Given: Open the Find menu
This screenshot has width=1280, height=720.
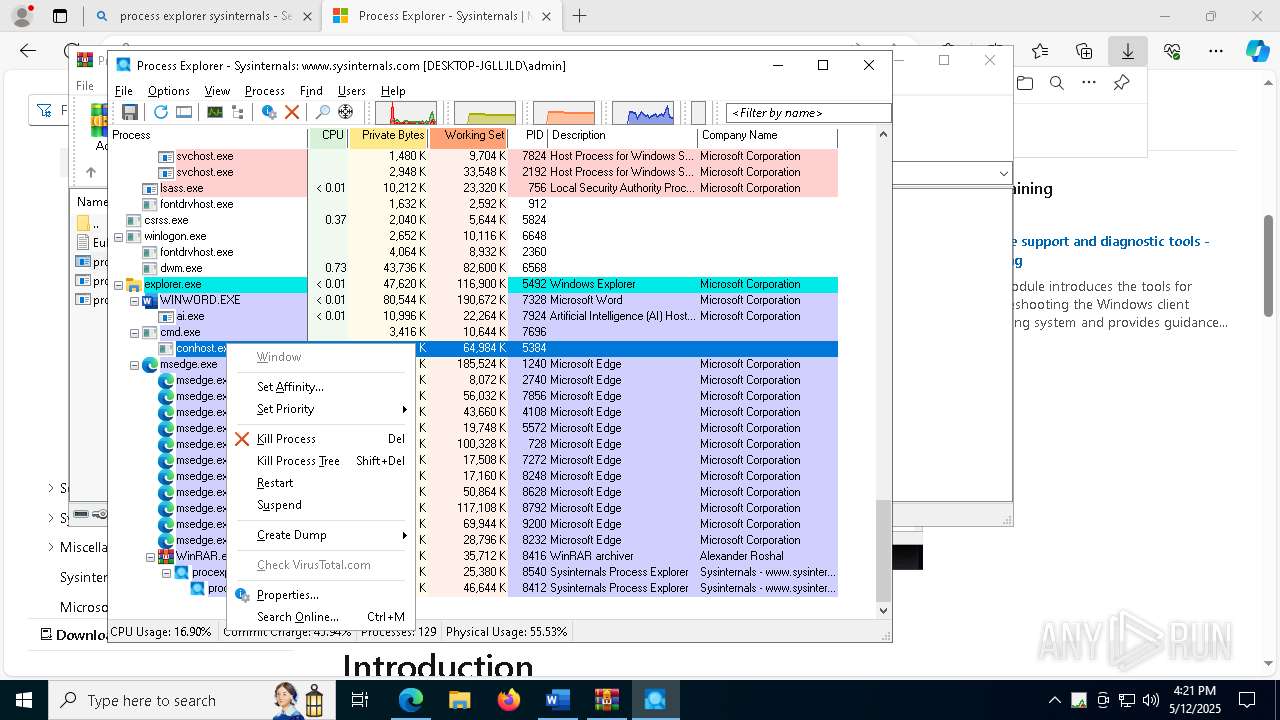Looking at the screenshot, I should pyautogui.click(x=311, y=91).
